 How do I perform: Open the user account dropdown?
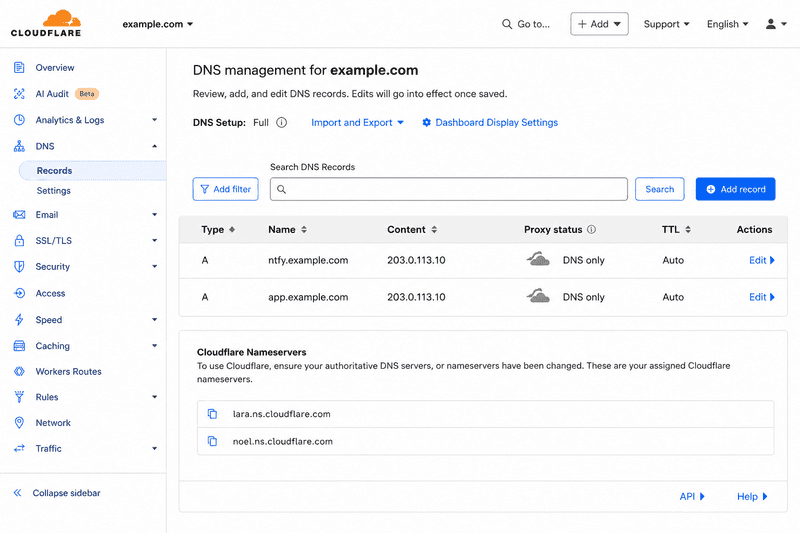pos(776,24)
